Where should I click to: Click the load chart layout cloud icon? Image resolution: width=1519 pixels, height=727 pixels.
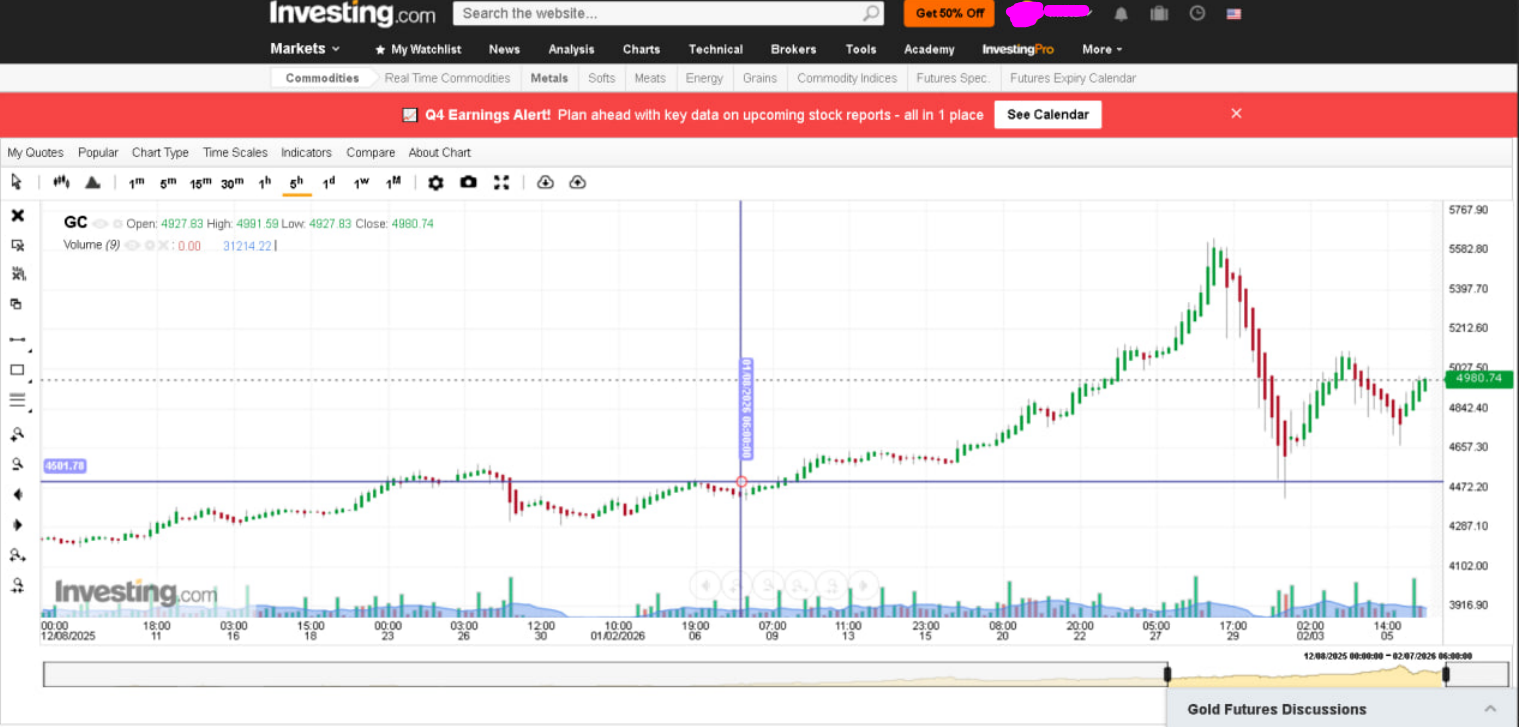point(545,182)
